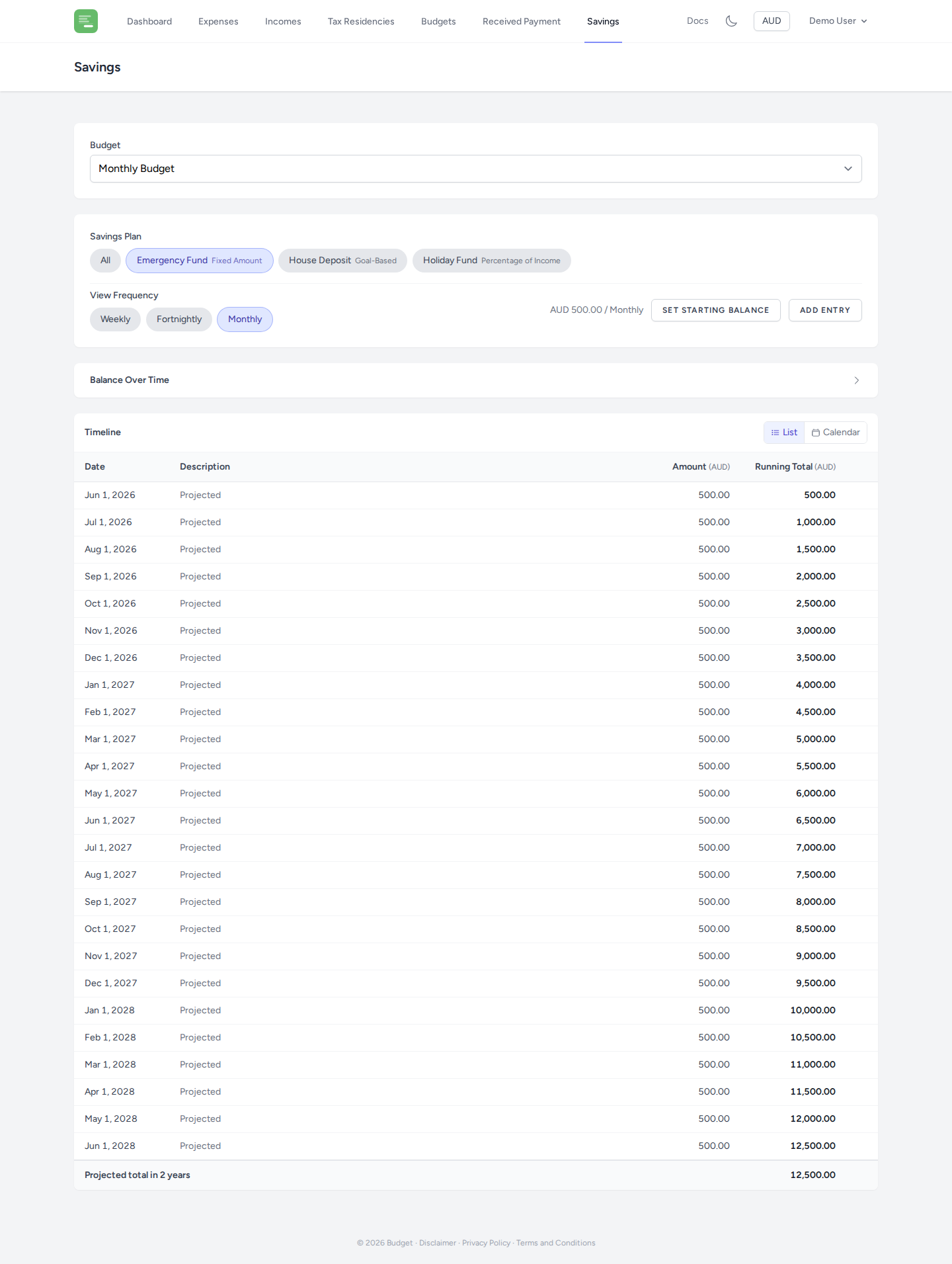Open Terms and Conditions footer link
The image size is (952, 1264).
556,1243
